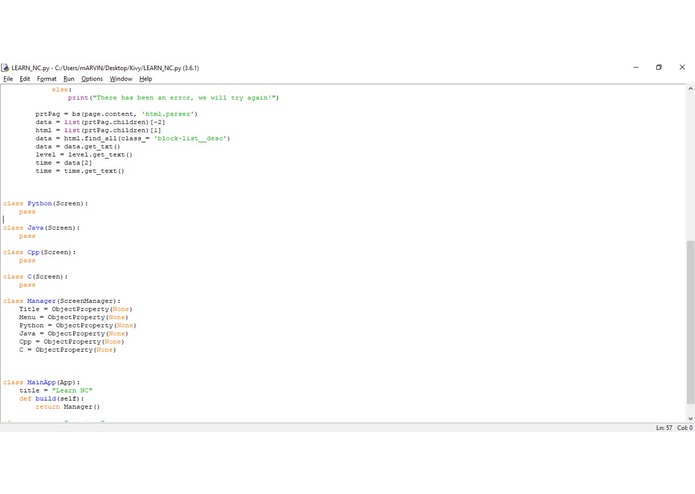
Task: Open the Window menu
Action: 121,79
